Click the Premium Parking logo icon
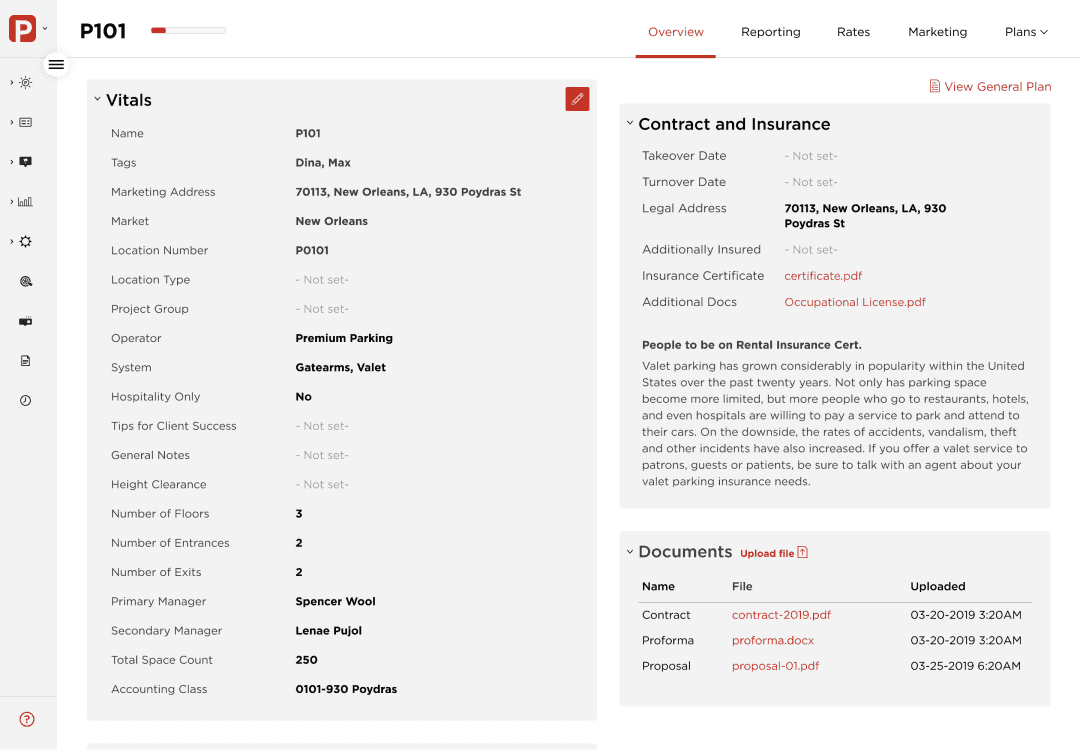The image size is (1081, 750). [22, 29]
